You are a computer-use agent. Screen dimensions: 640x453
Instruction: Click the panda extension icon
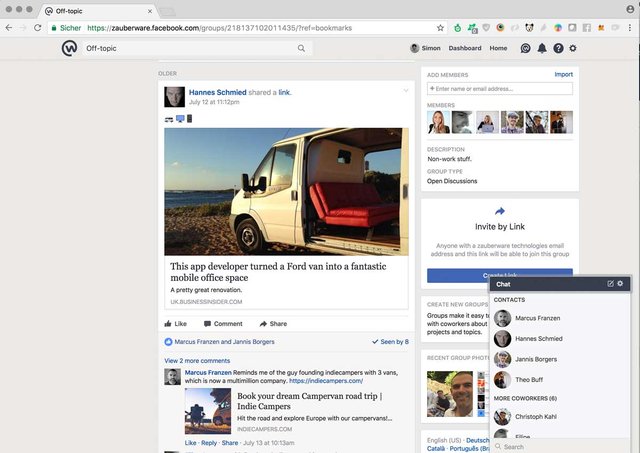pyautogui.click(x=529, y=28)
